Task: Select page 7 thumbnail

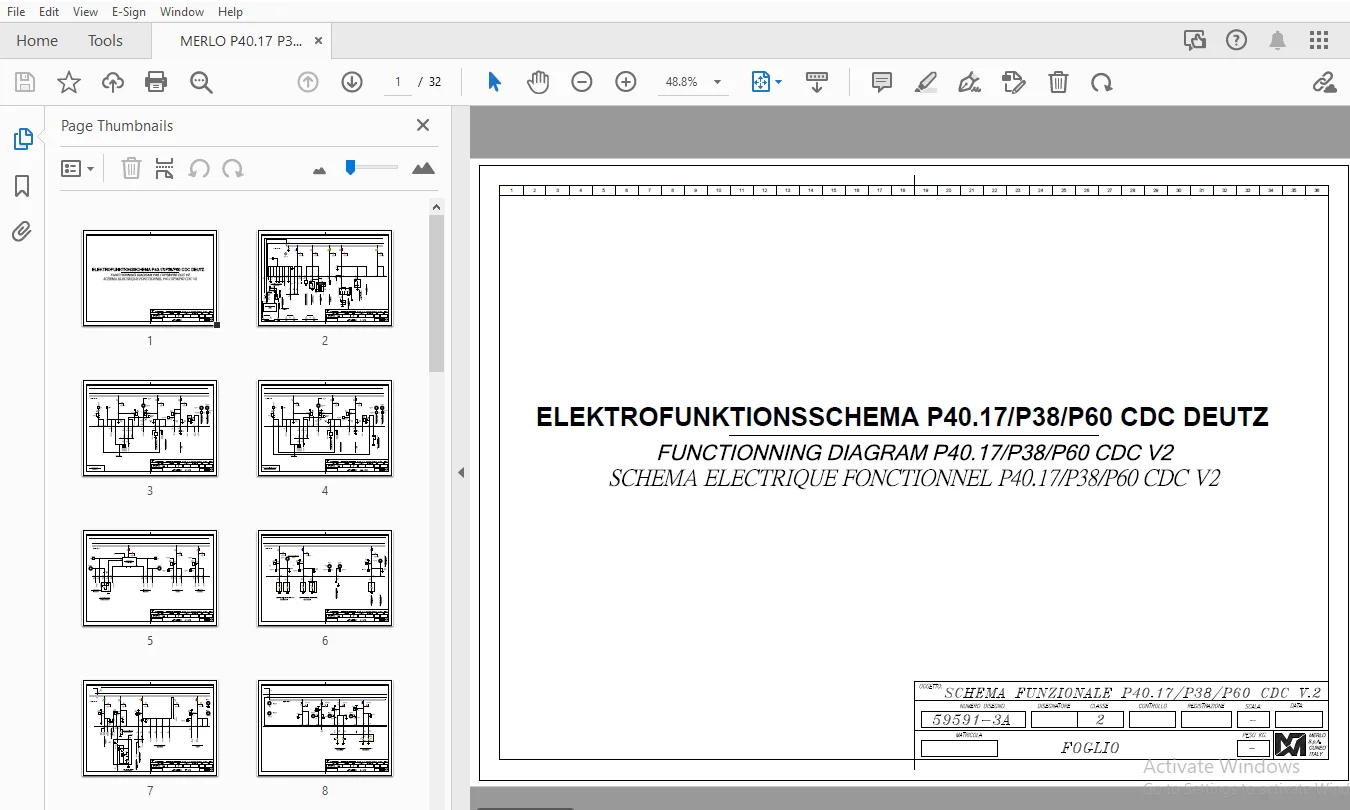Action: point(150,728)
